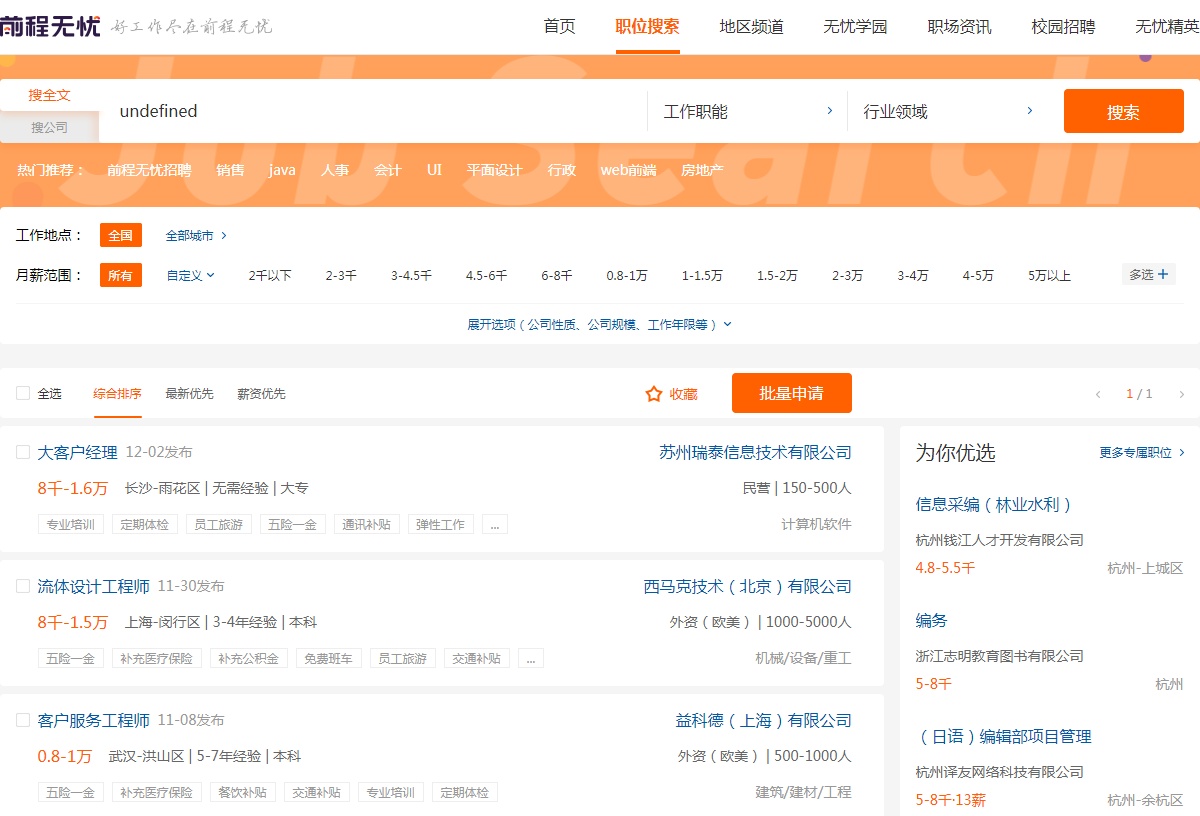Filter salary by 2-3万
The height and width of the screenshot is (816, 1200).
[x=847, y=275]
